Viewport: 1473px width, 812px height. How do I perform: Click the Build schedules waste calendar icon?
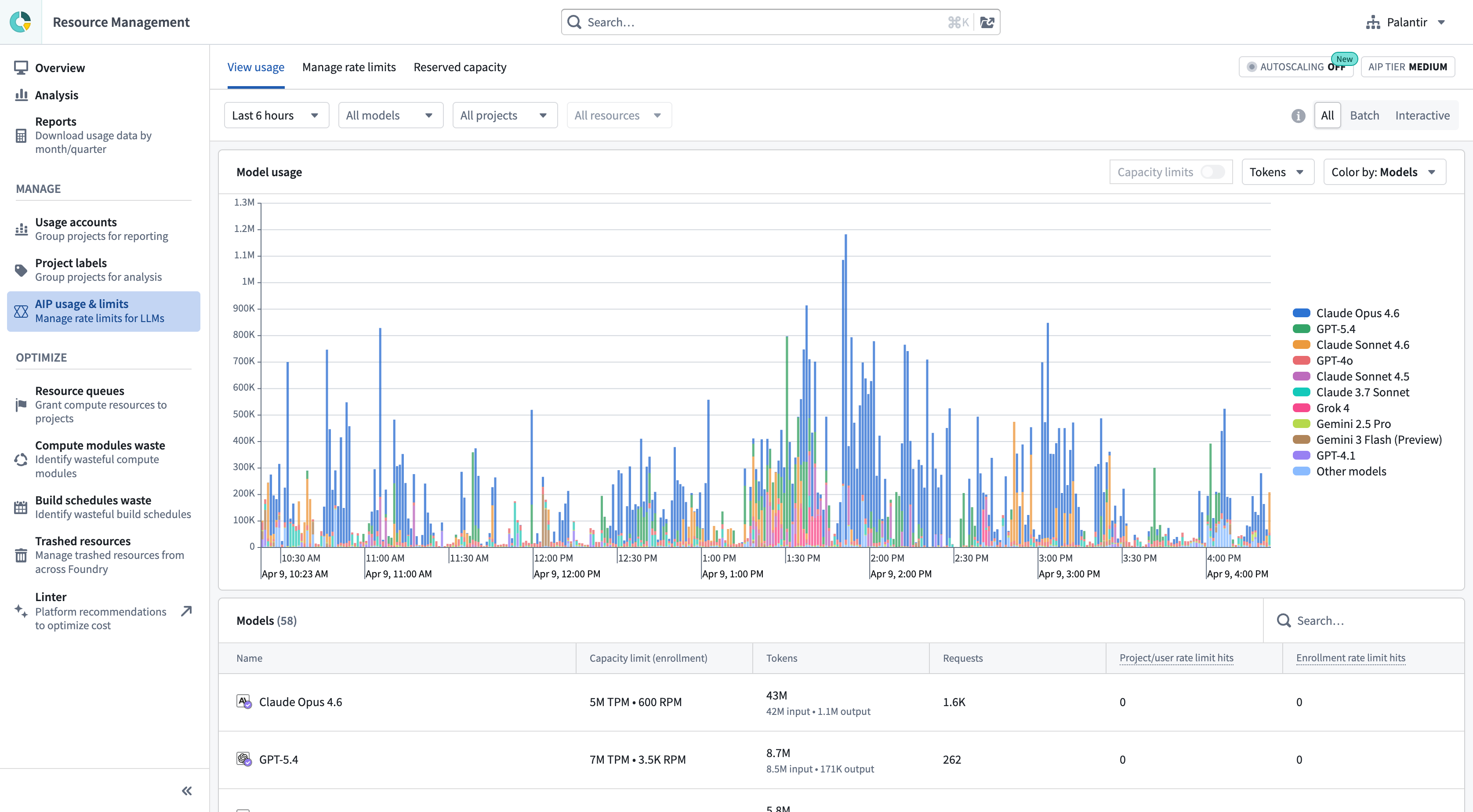21,507
